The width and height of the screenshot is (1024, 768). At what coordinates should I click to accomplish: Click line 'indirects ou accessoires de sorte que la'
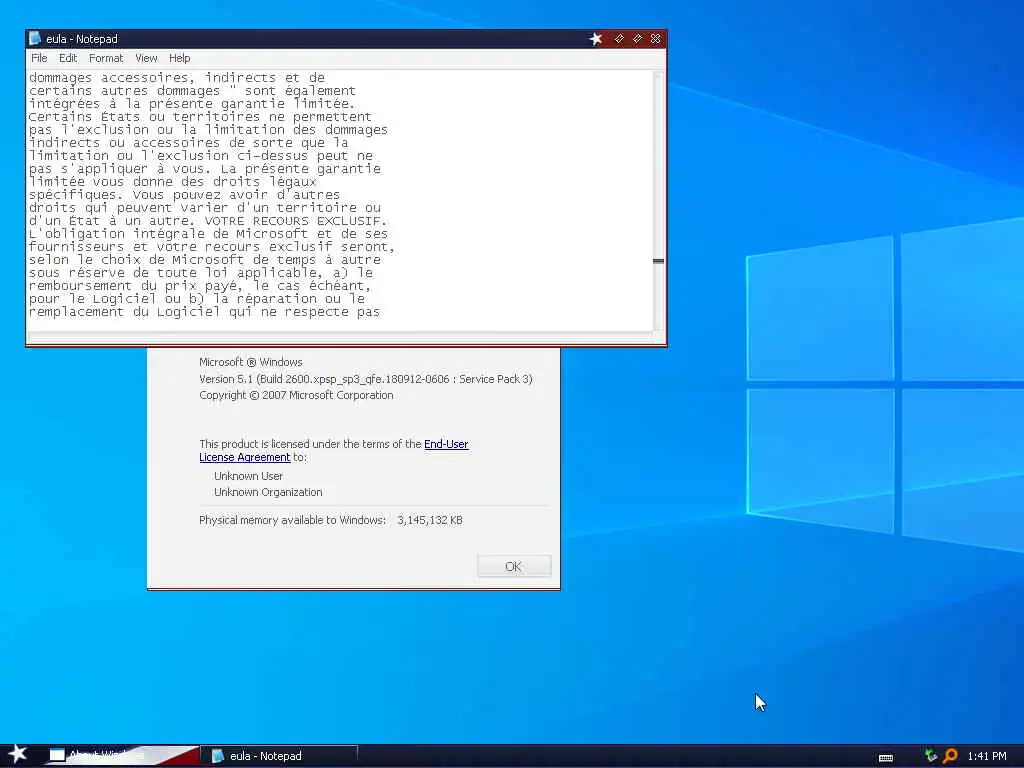[189, 143]
